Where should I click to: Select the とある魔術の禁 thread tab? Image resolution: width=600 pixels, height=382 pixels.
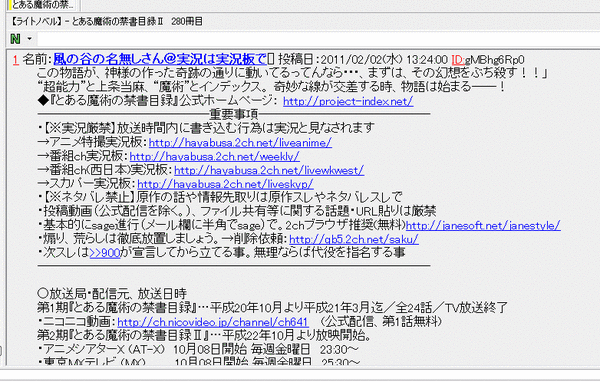pyautogui.click(x=42, y=5)
